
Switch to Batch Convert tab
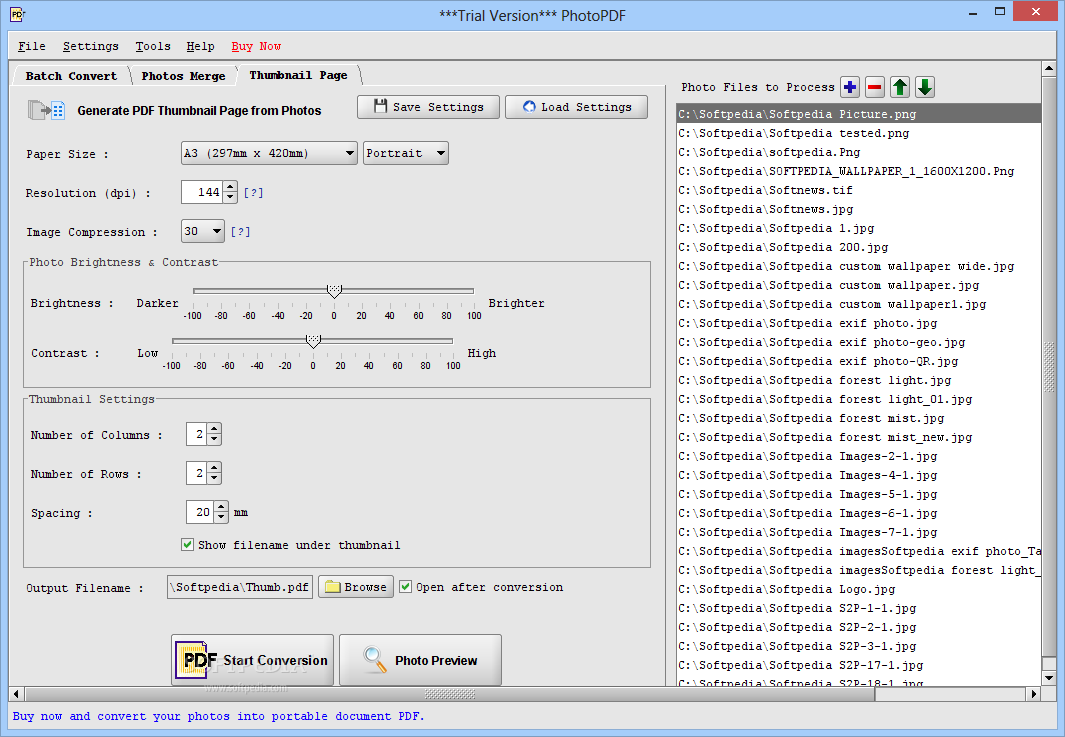coord(71,76)
